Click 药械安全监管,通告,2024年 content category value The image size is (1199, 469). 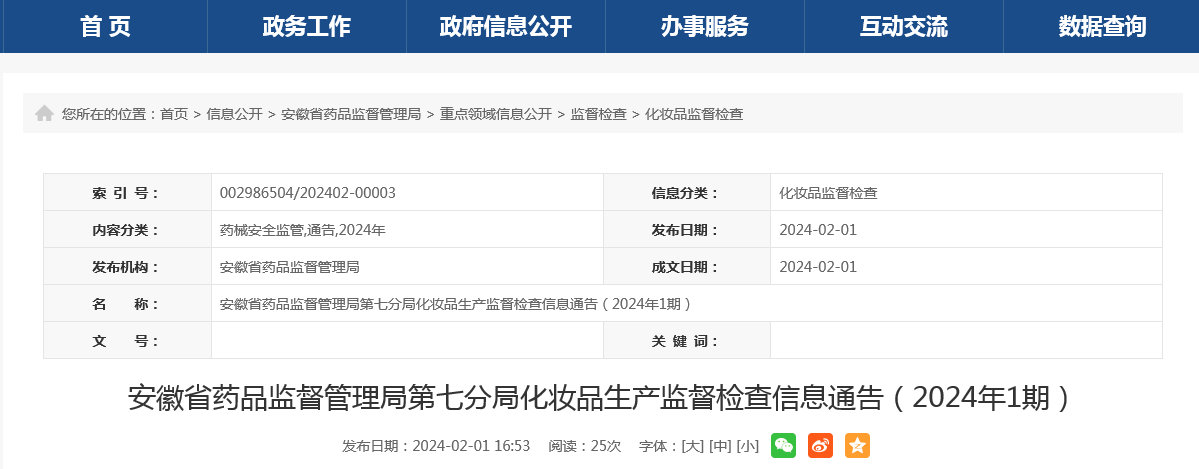tap(302, 230)
